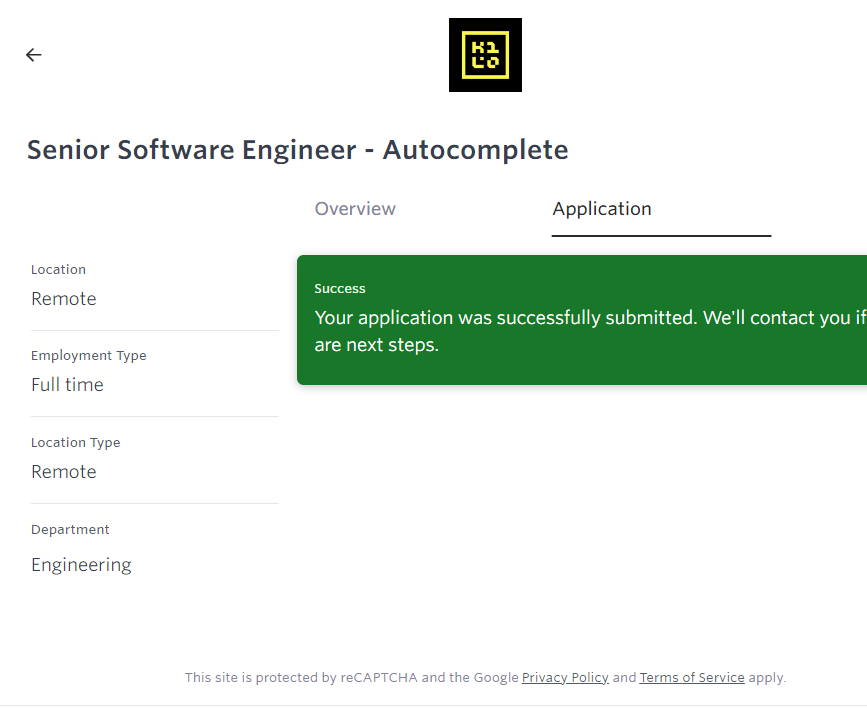This screenshot has height=708, width=867.
Task: Click the word Google in the footer
Action: pyautogui.click(x=496, y=678)
